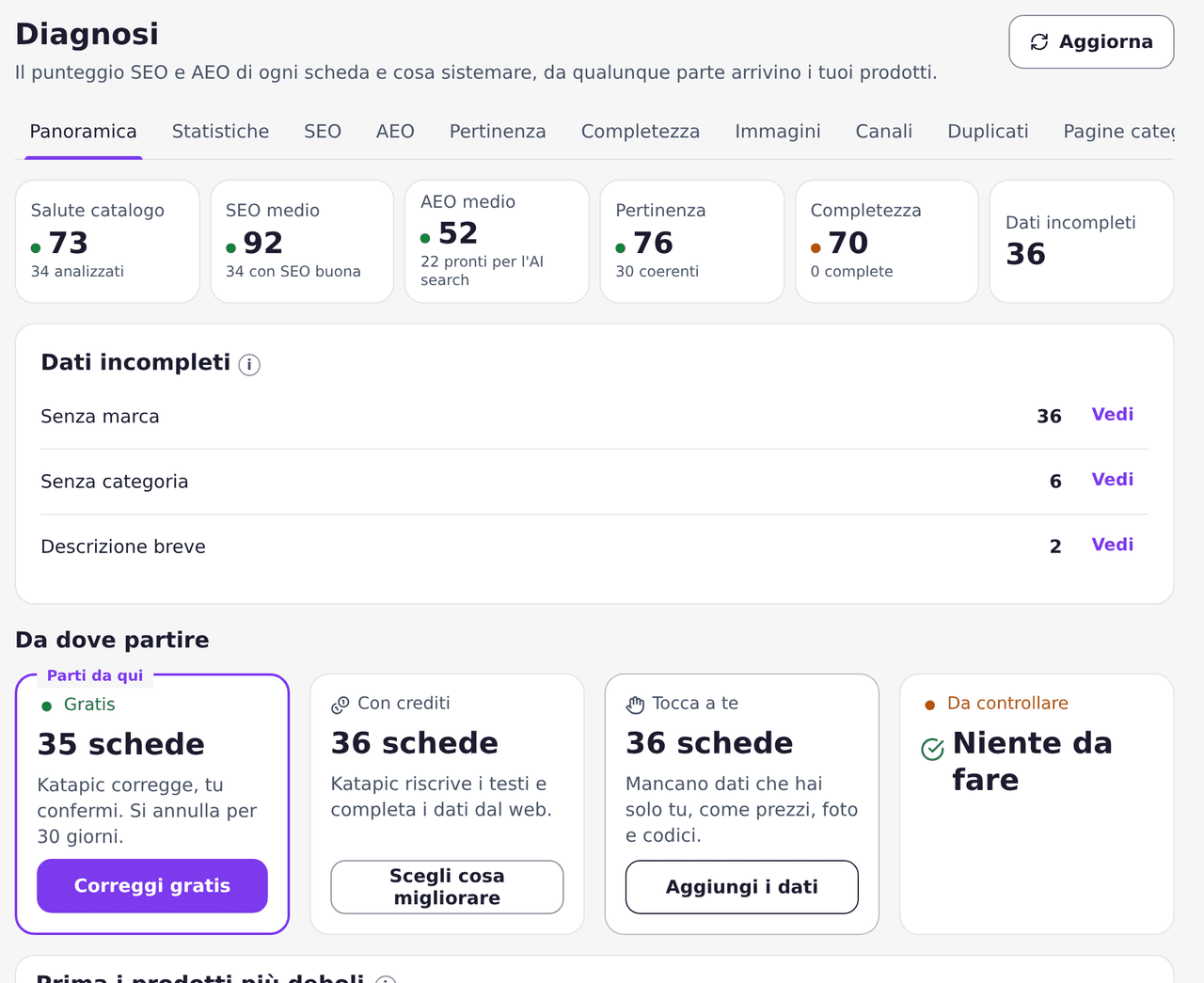
Task: Click the 0 complete text
Action: 852,272
